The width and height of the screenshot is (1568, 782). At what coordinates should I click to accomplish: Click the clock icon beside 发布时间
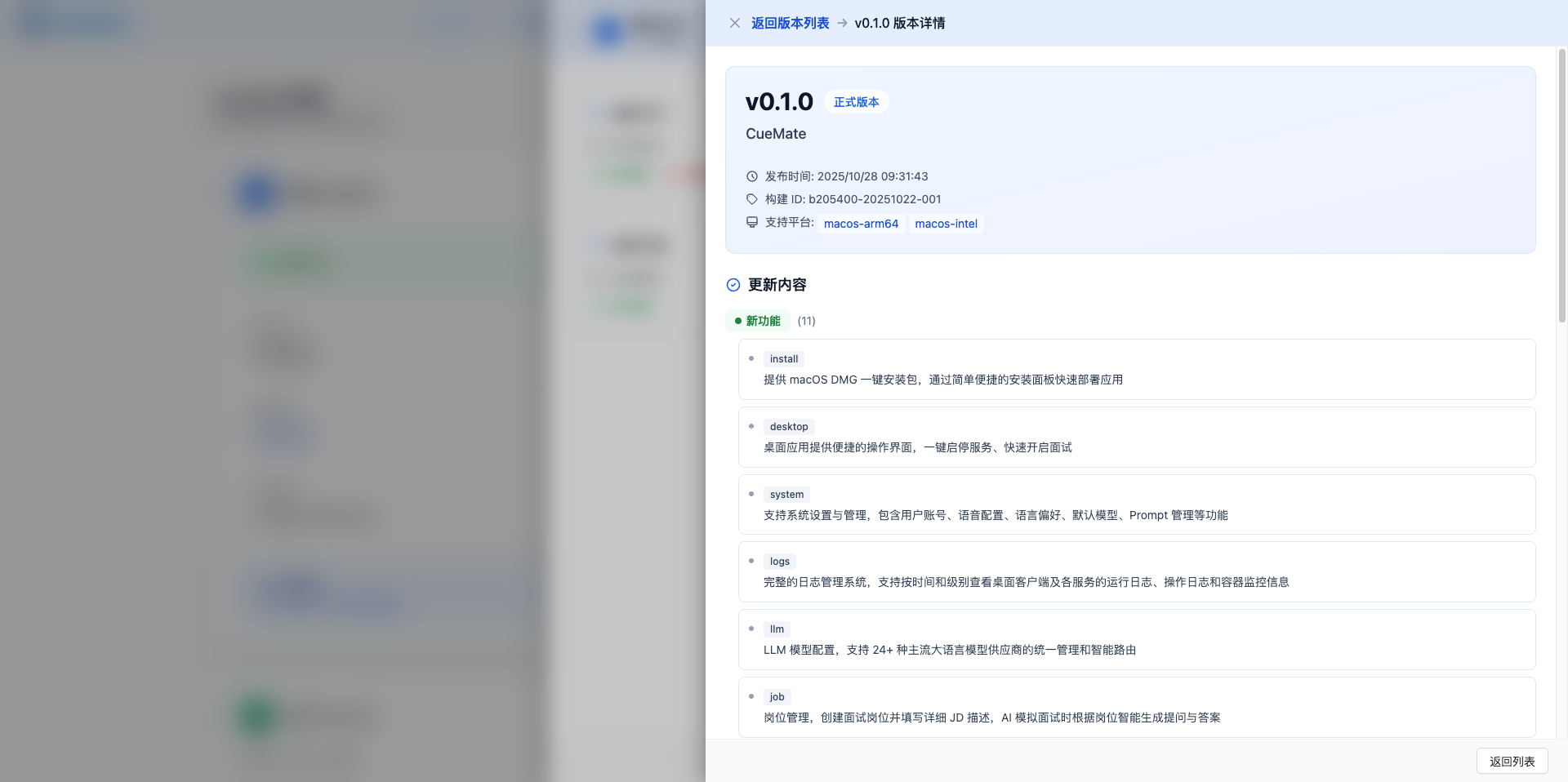point(752,176)
